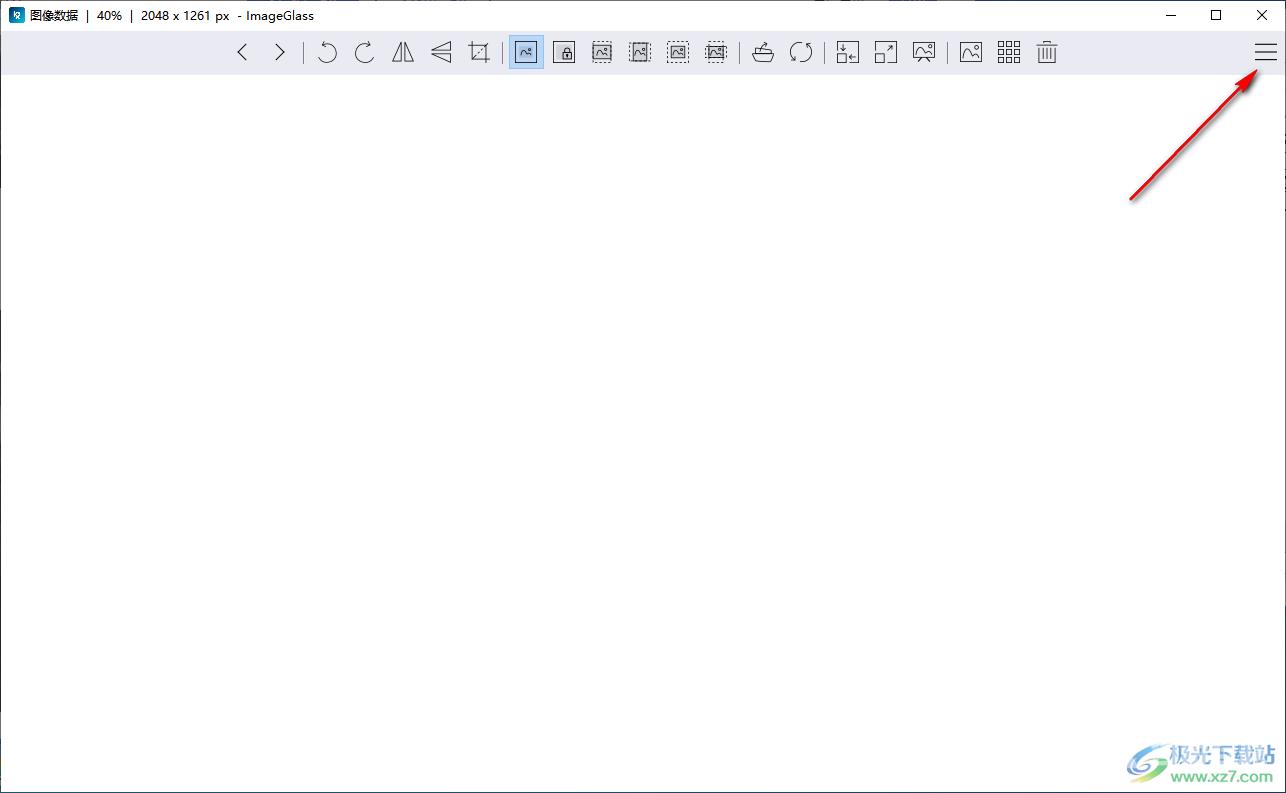
Task: Toggle window fit mode
Action: (x=848, y=53)
